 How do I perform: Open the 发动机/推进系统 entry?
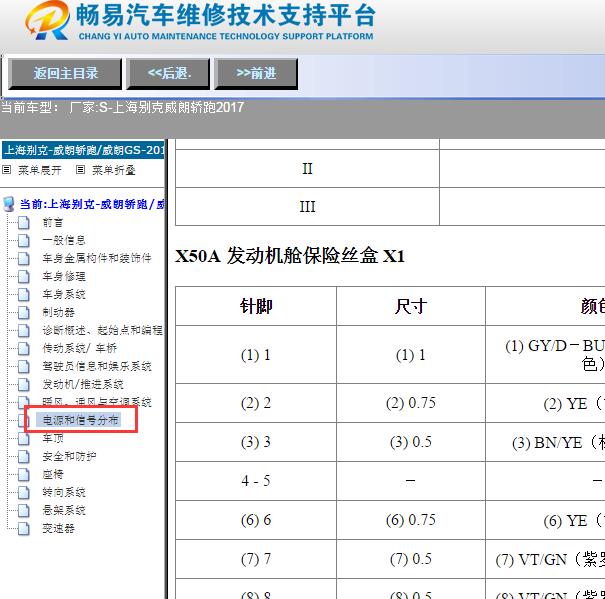[83, 384]
